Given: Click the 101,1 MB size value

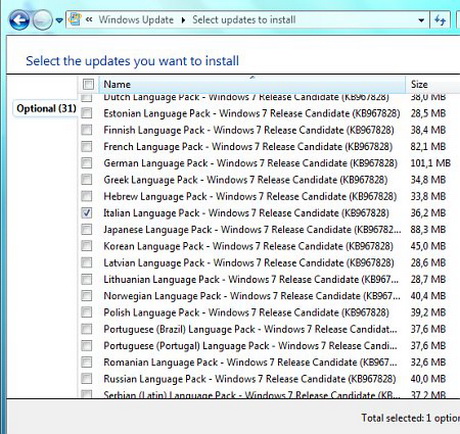Looking at the screenshot, I should [x=431, y=163].
